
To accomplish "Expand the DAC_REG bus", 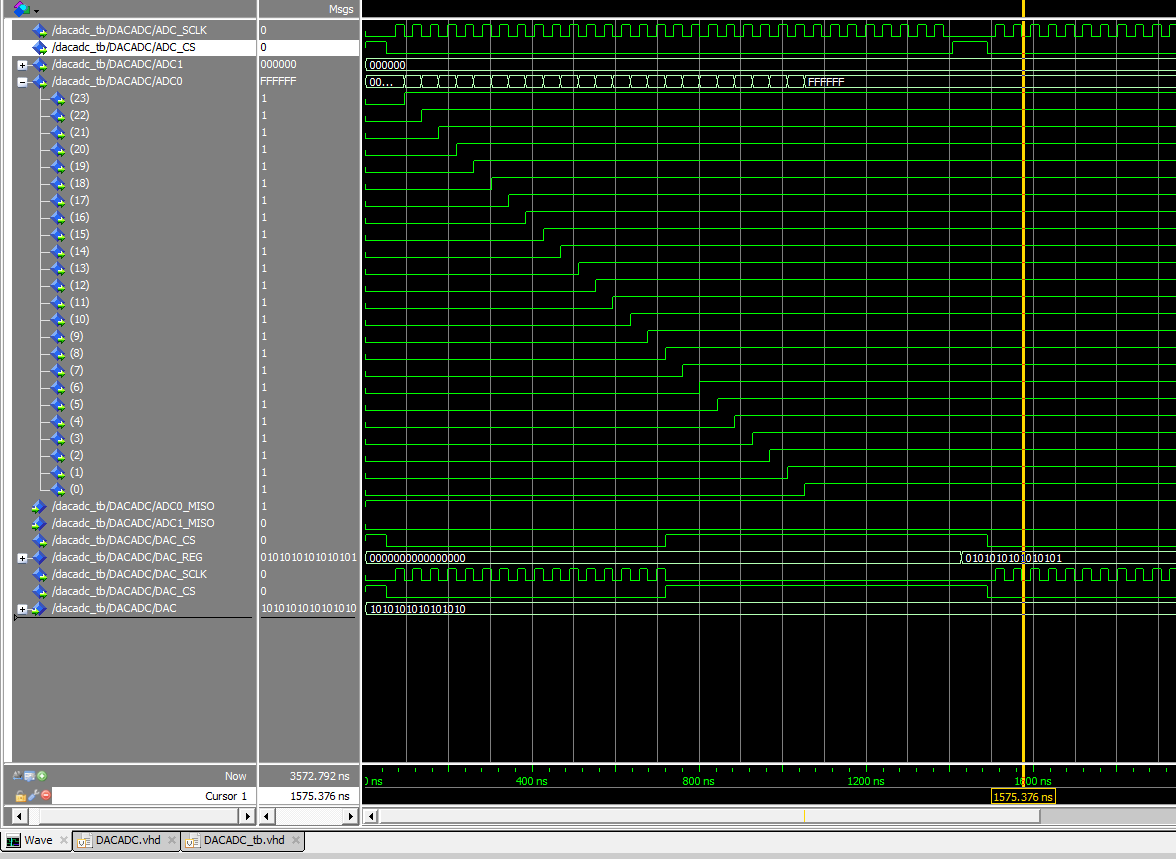I will pyautogui.click(x=22, y=558).
